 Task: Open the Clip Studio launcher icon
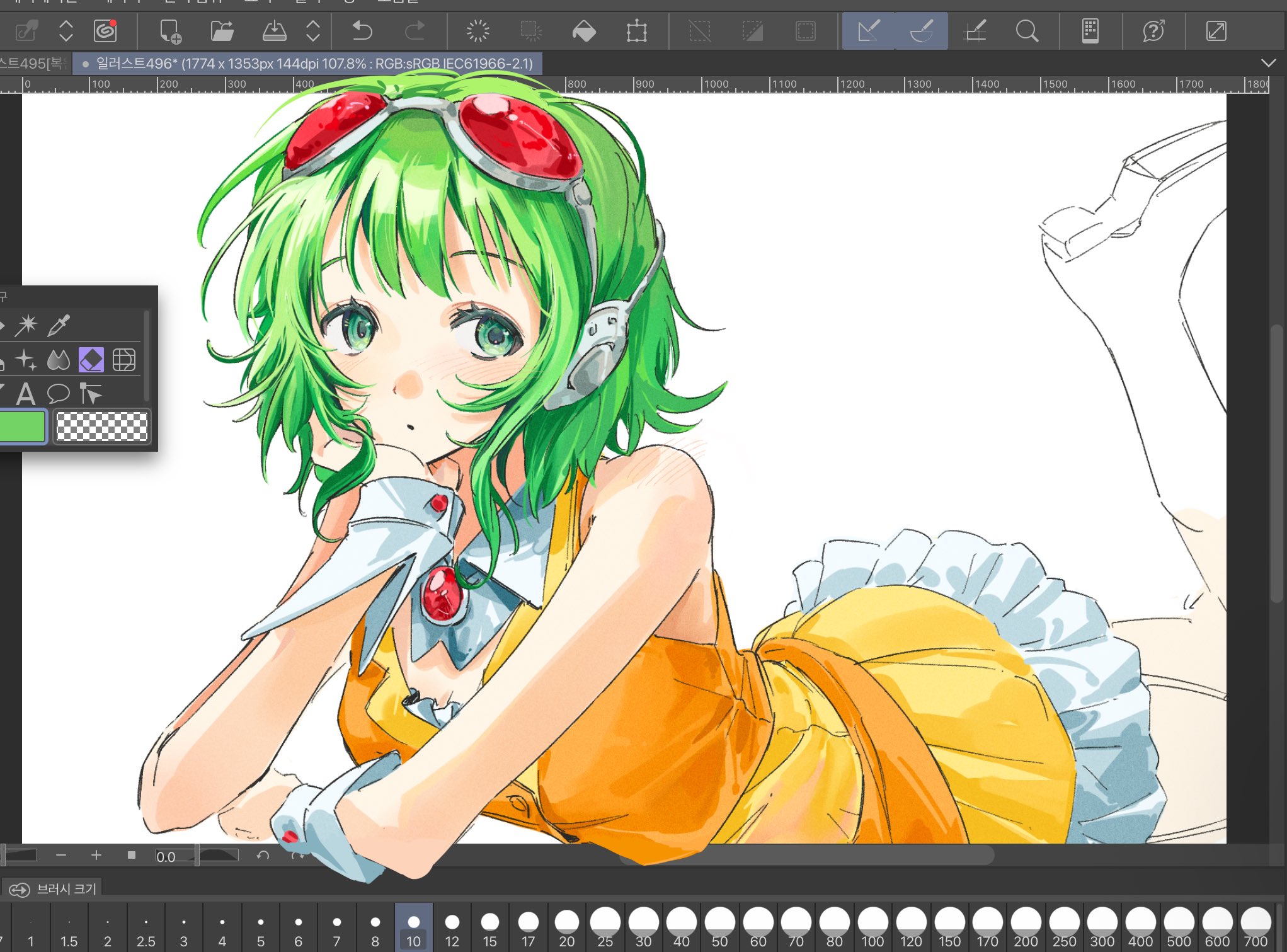pyautogui.click(x=105, y=31)
